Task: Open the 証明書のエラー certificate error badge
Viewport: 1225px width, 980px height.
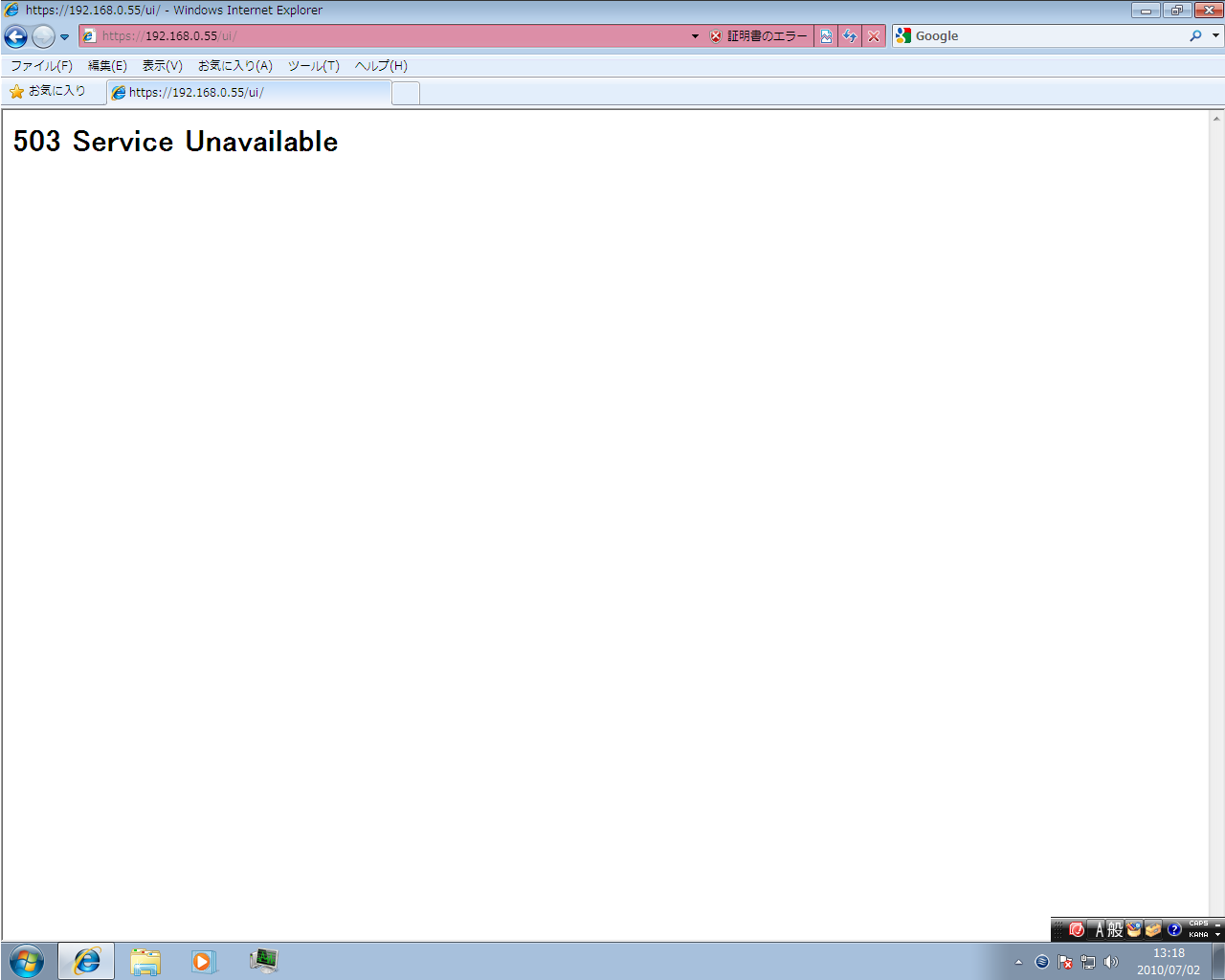Action: point(759,36)
